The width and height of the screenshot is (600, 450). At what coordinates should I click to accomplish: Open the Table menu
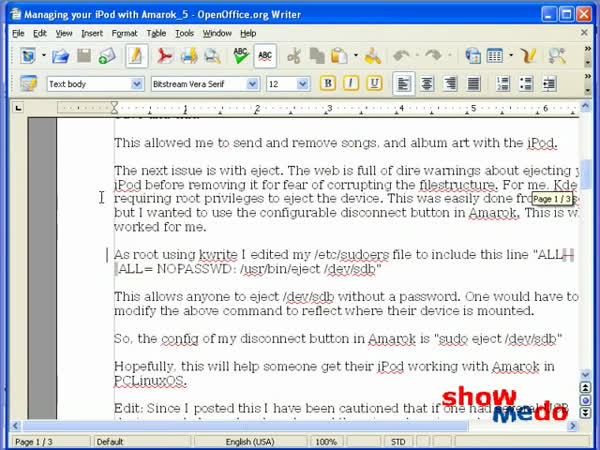point(156,34)
